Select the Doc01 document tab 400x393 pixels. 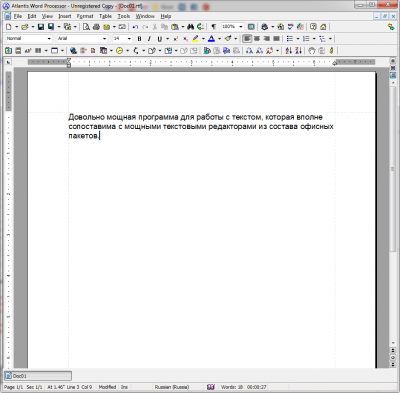coord(38,376)
